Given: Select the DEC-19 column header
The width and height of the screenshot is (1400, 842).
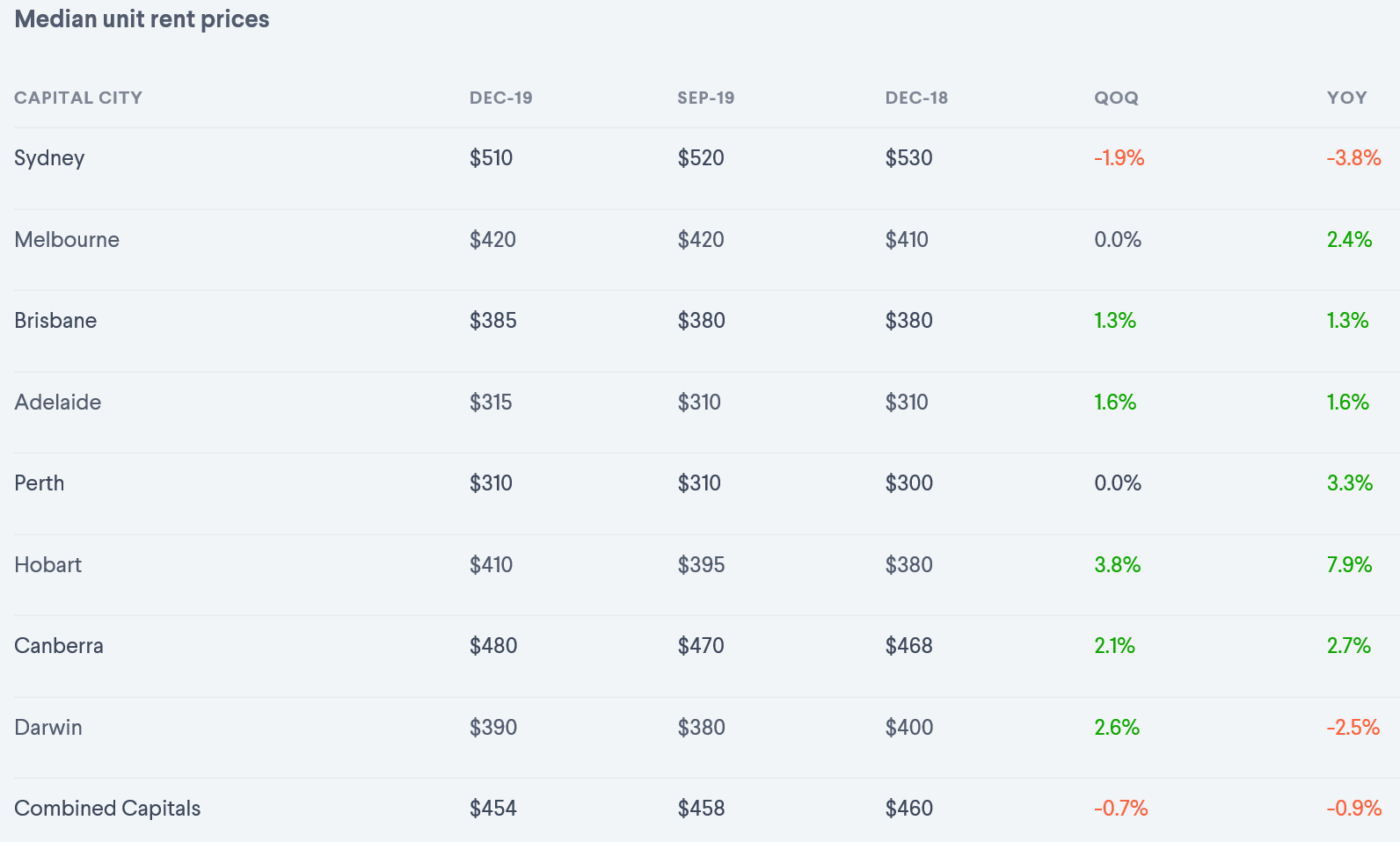Looking at the screenshot, I should (500, 98).
